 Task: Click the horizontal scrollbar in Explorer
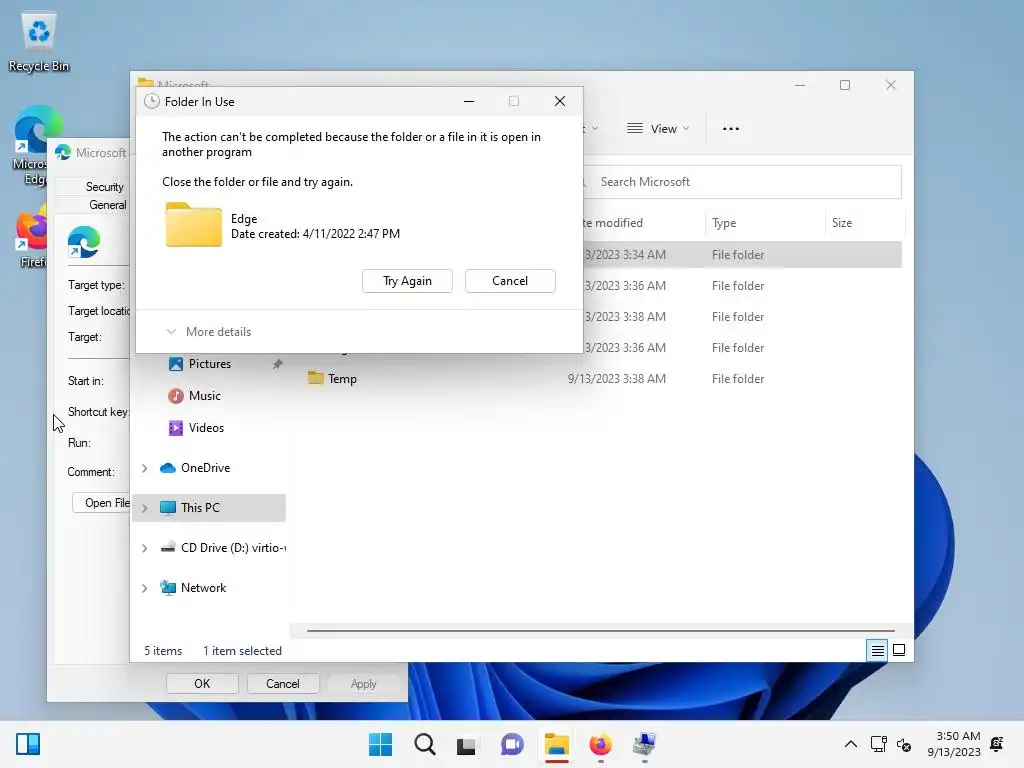600,630
